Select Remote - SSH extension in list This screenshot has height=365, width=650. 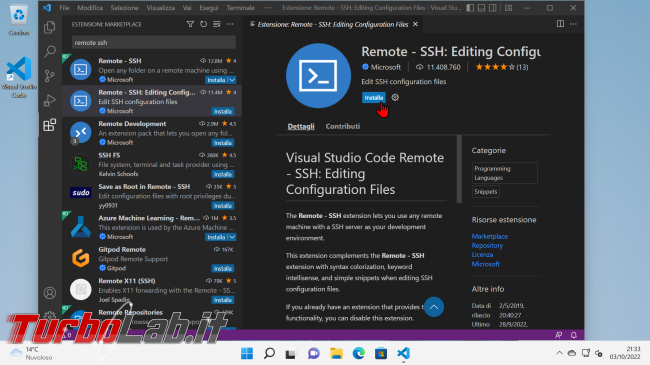tap(152, 70)
